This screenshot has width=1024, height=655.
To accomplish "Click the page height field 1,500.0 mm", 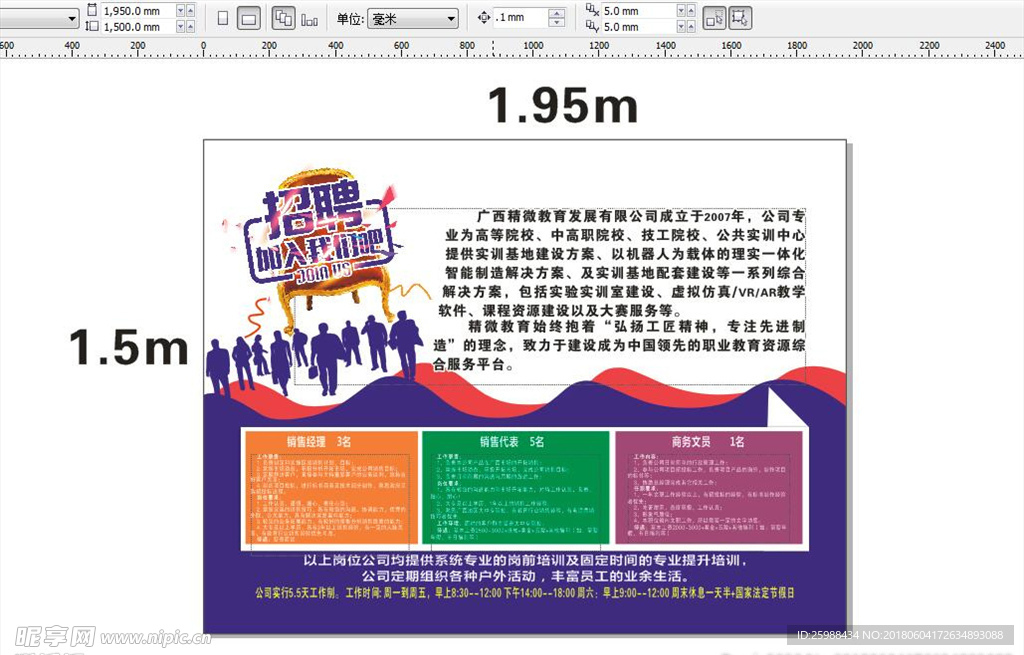I will point(136,27).
